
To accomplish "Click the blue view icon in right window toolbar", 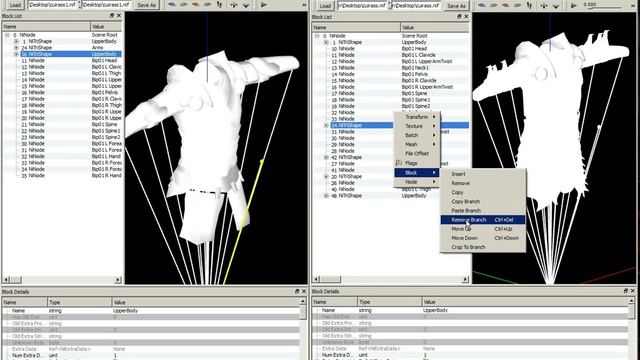I will [x=482, y=5].
